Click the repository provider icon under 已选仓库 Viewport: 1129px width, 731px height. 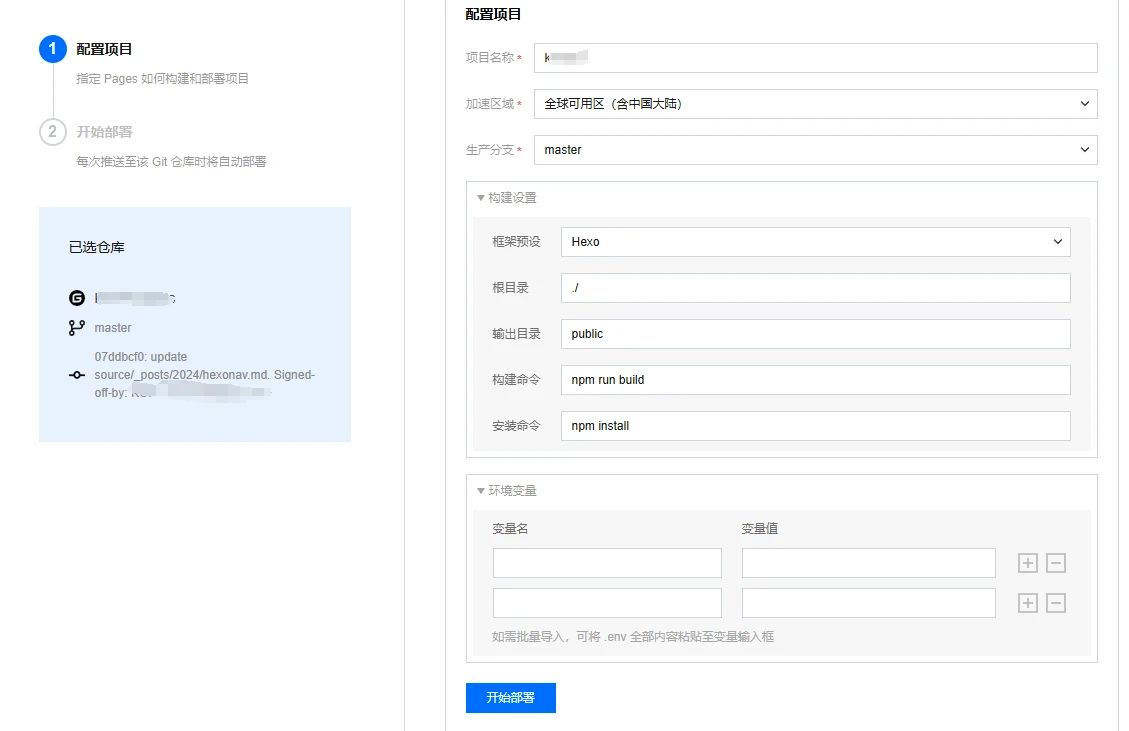click(x=77, y=298)
